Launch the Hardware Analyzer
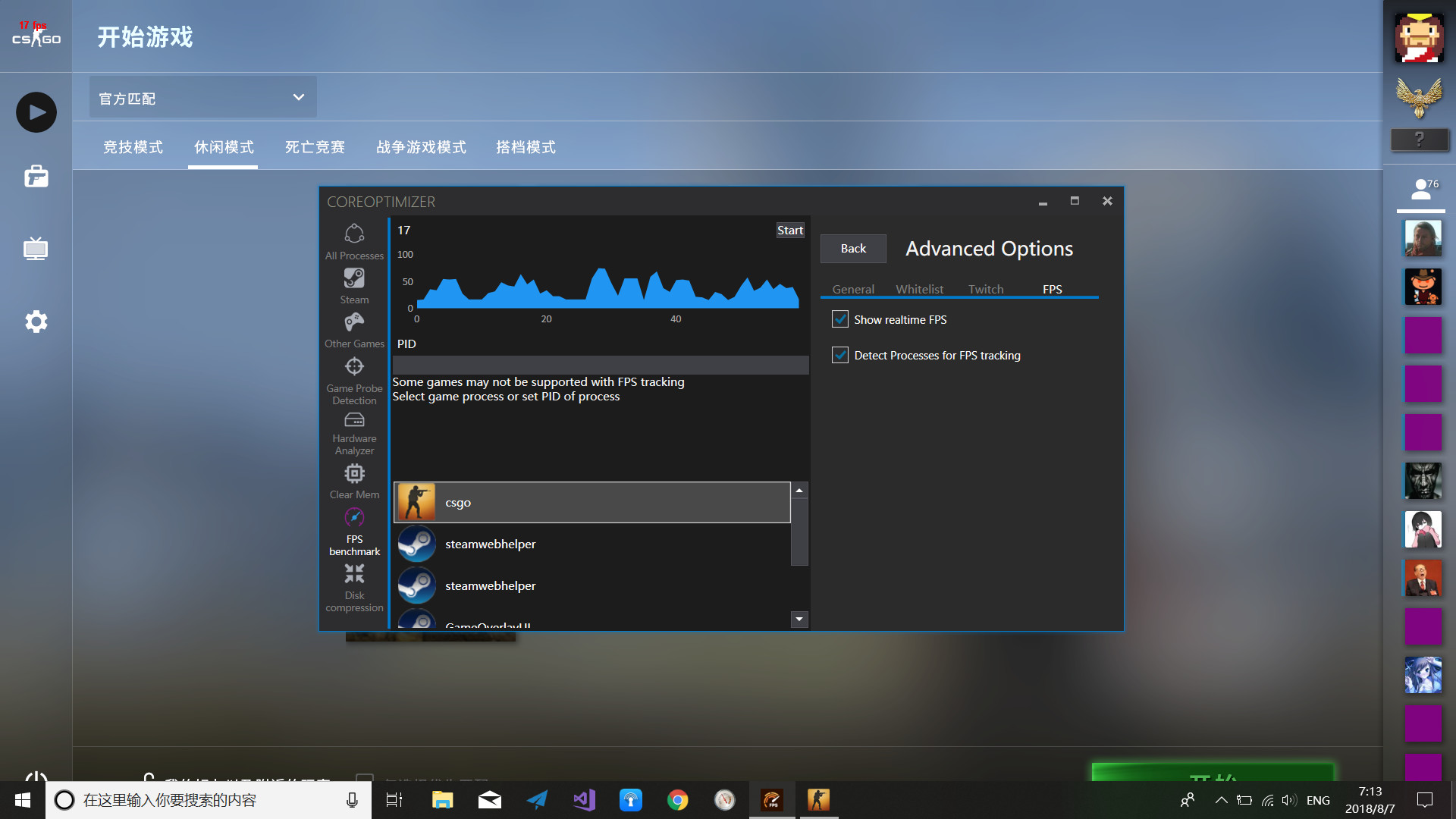The height and width of the screenshot is (819, 1456). click(x=354, y=434)
